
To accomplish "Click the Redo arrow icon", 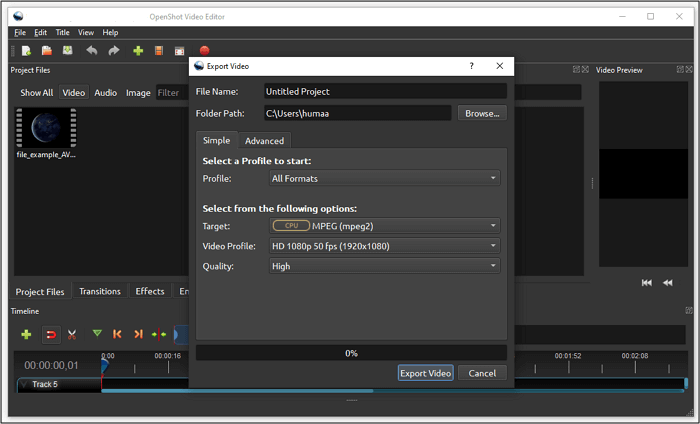I will pos(114,50).
